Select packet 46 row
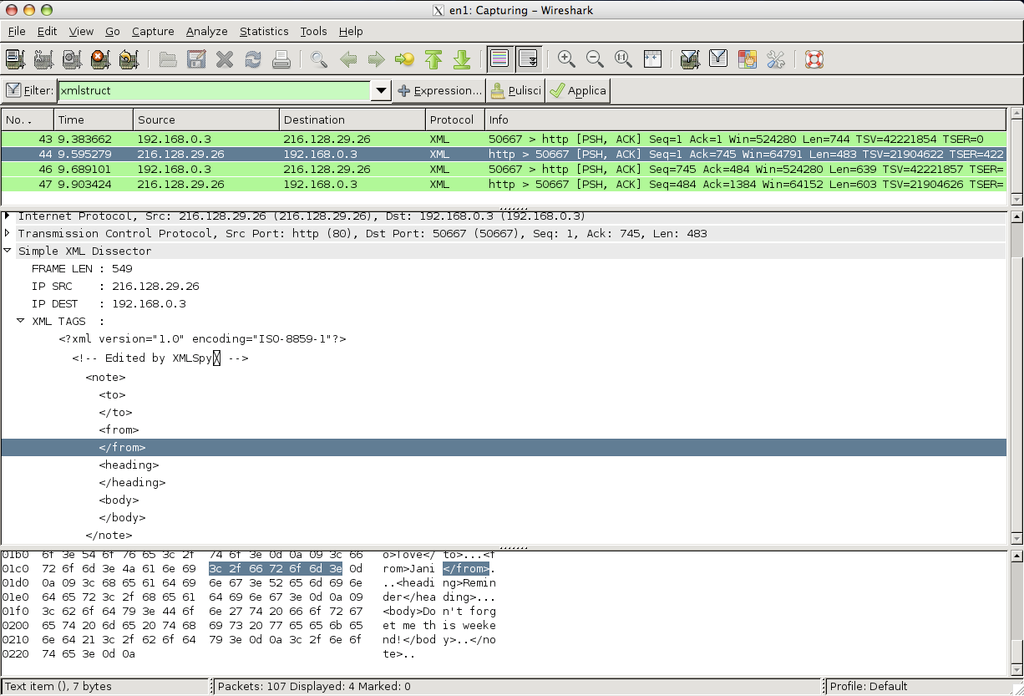Image resolution: width=1024 pixels, height=696 pixels. 504,169
